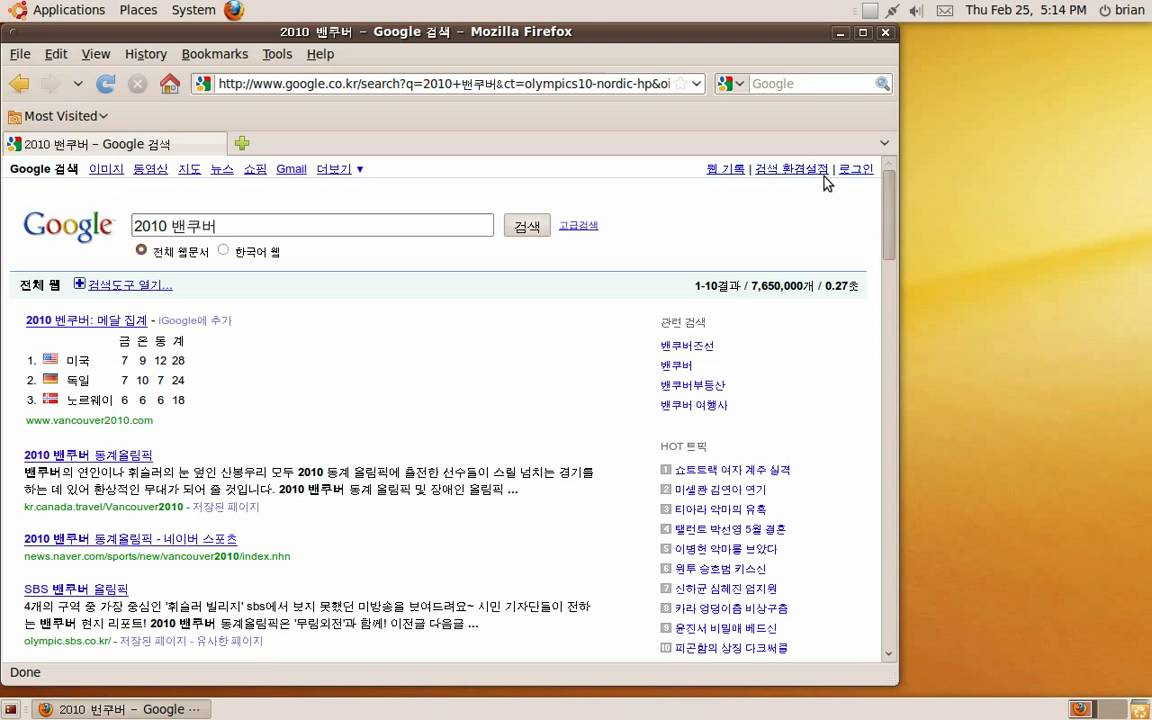Click the Firefox address bar URL
1152x720 pixels.
click(x=444, y=84)
